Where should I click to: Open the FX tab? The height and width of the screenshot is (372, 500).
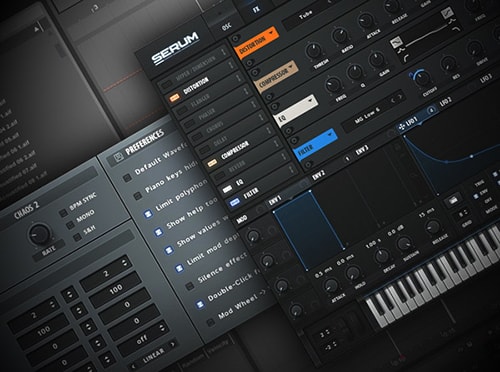[256, 9]
